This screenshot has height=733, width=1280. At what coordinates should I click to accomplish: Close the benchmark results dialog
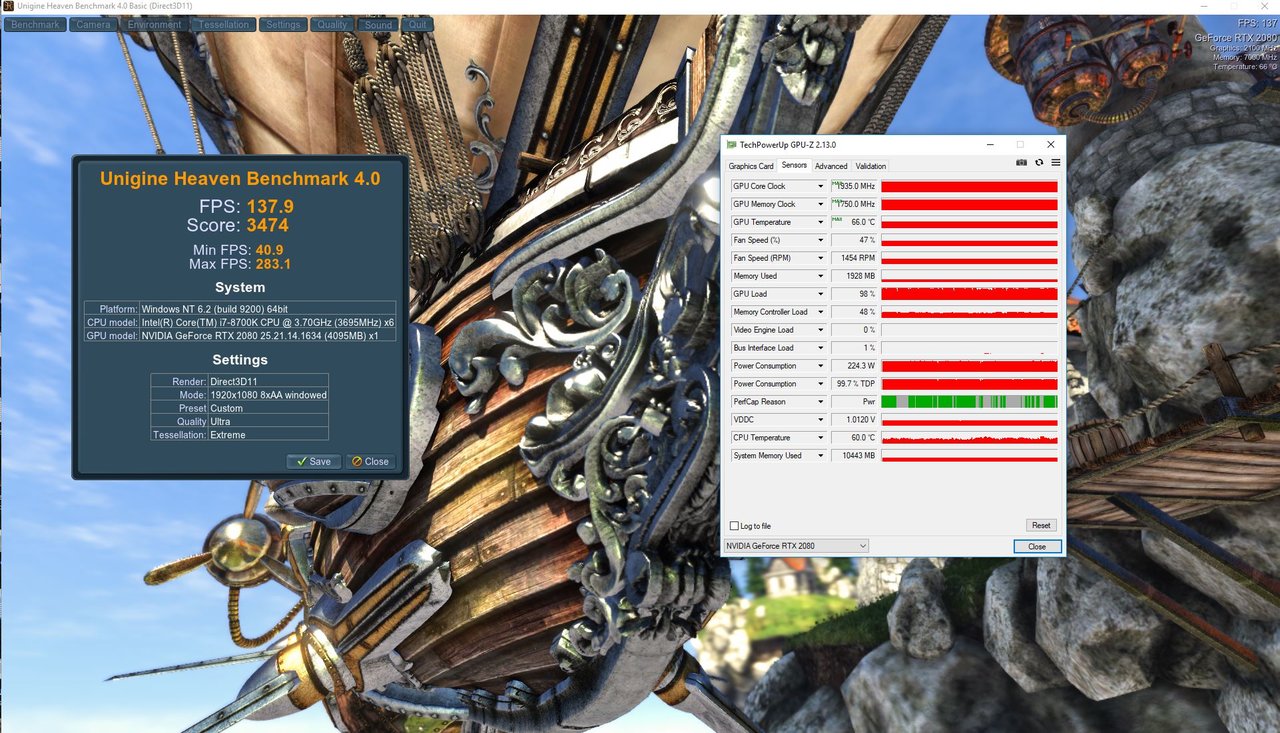coord(370,462)
